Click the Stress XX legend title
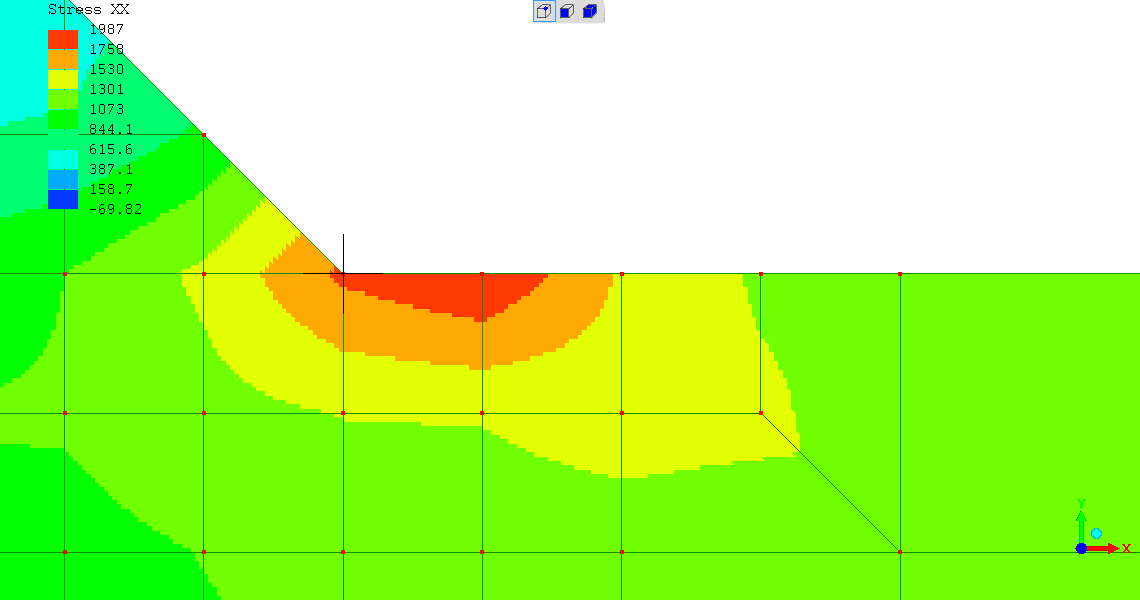 [x=88, y=9]
